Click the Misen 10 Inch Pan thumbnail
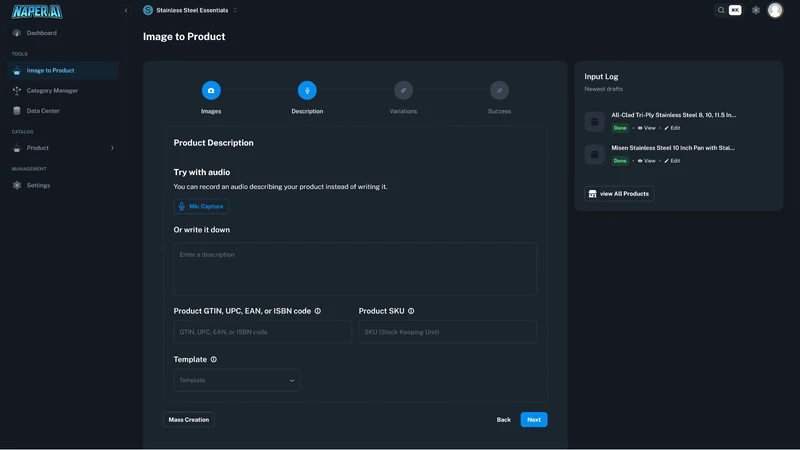 (x=594, y=154)
